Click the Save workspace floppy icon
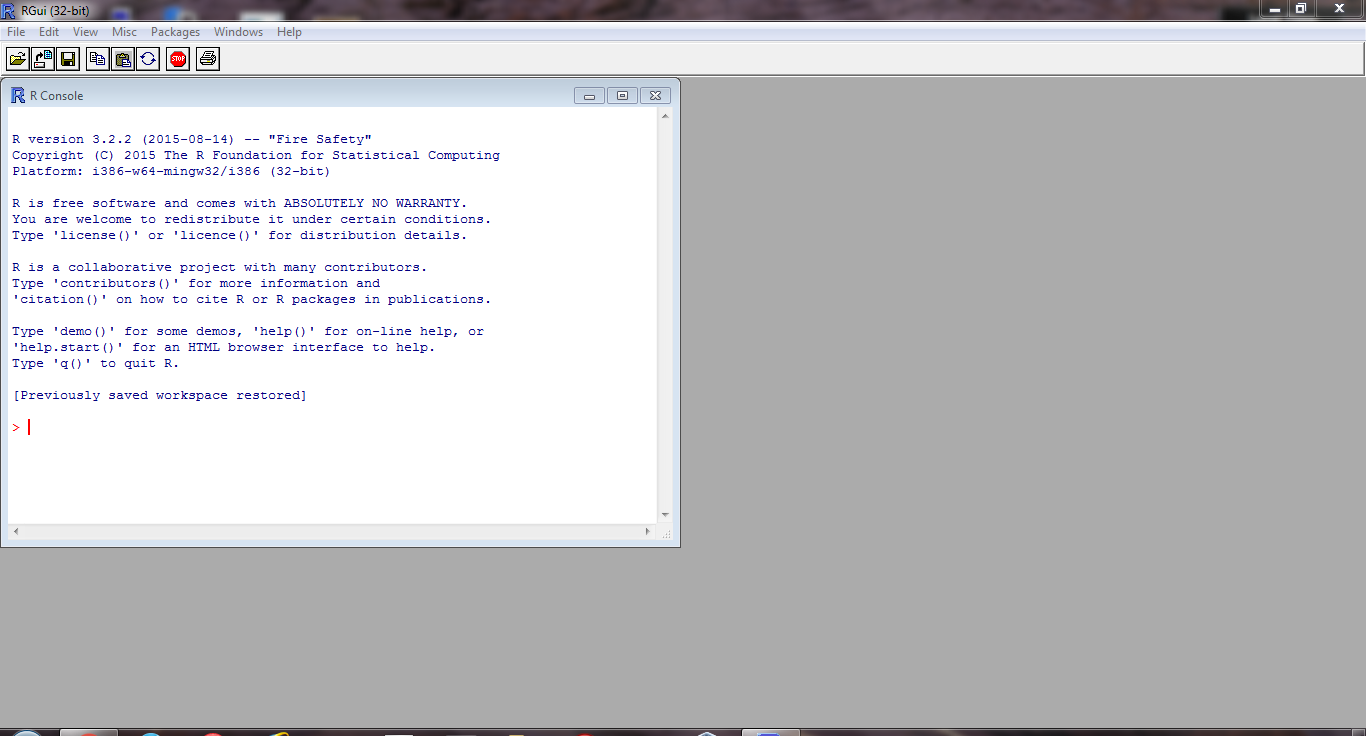The width and height of the screenshot is (1366, 736). pos(68,59)
